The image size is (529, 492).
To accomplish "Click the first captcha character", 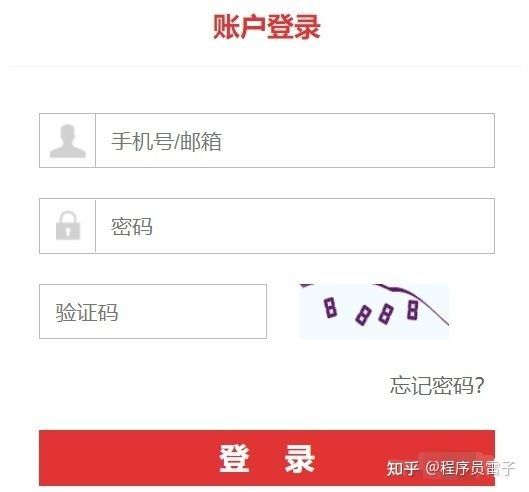I will click(330, 307).
